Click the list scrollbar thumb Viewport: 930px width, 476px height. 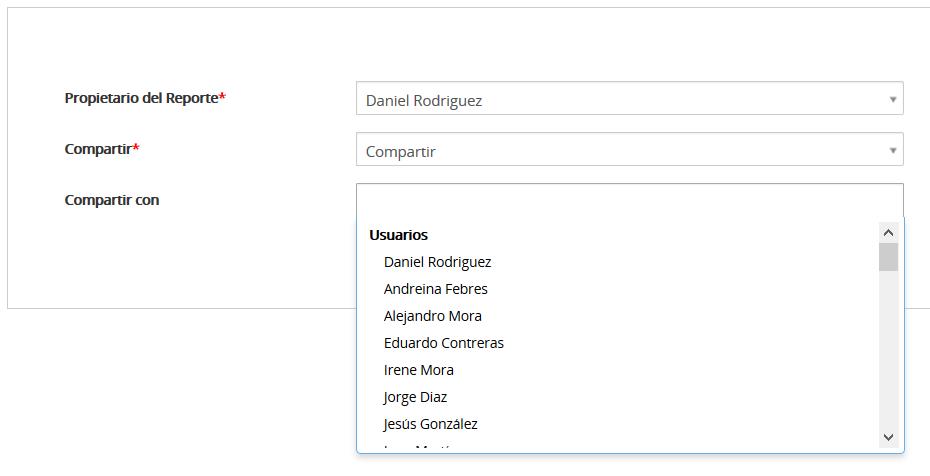click(x=888, y=257)
